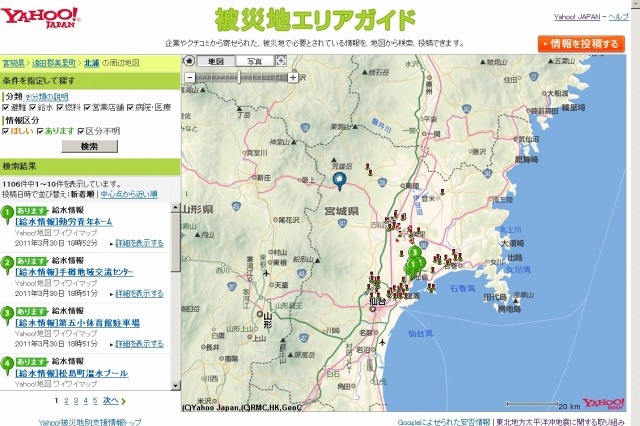Open [給水情報]松島町温水プール result

coord(71,373)
